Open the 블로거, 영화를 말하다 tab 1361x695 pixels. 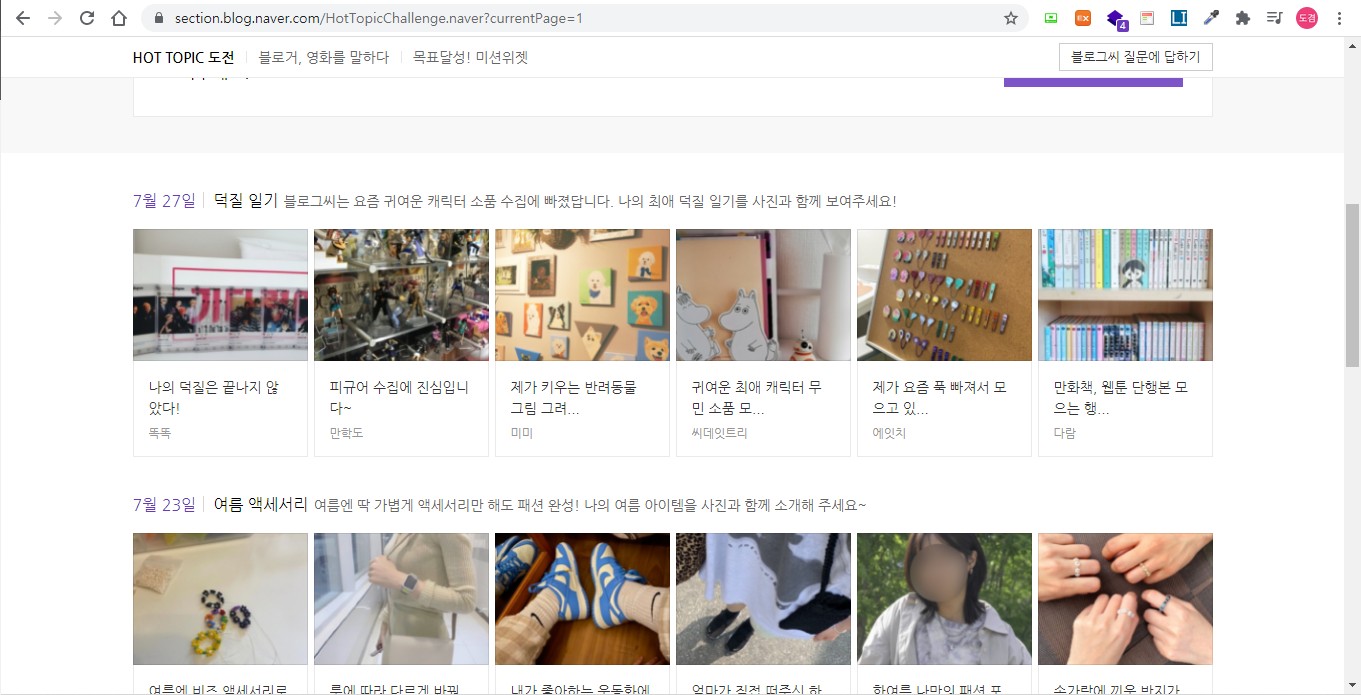(x=324, y=57)
